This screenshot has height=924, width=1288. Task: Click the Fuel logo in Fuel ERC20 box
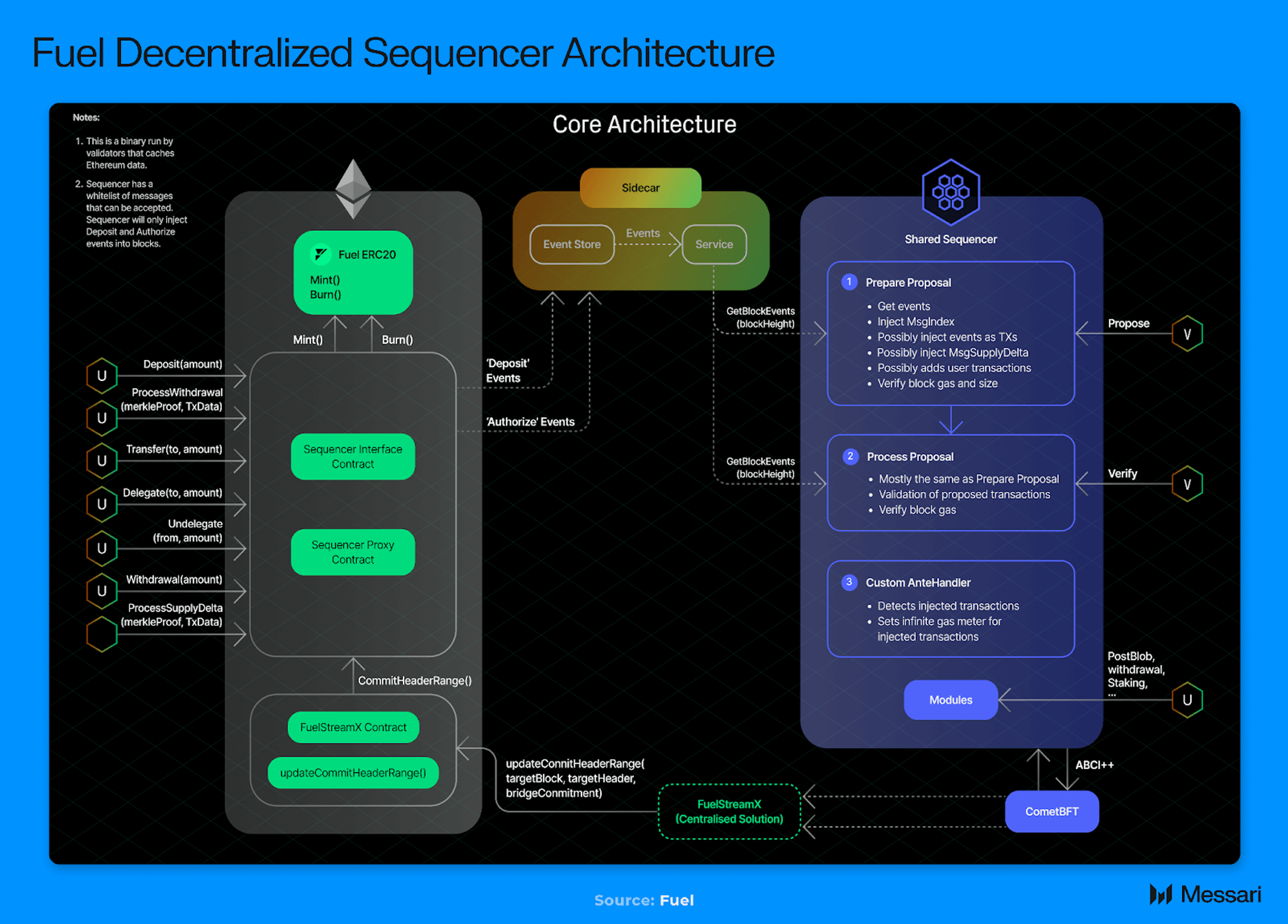pyautogui.click(x=320, y=254)
